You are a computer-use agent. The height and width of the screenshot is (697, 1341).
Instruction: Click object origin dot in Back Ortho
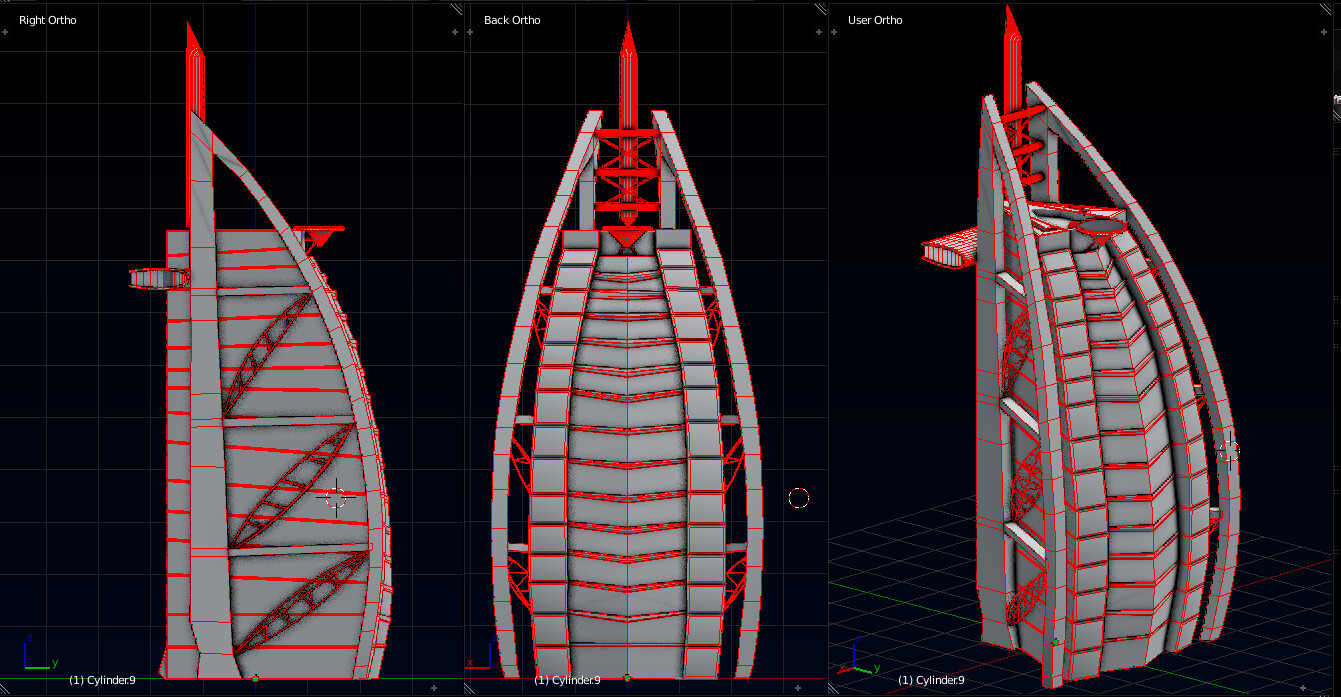[x=627, y=678]
